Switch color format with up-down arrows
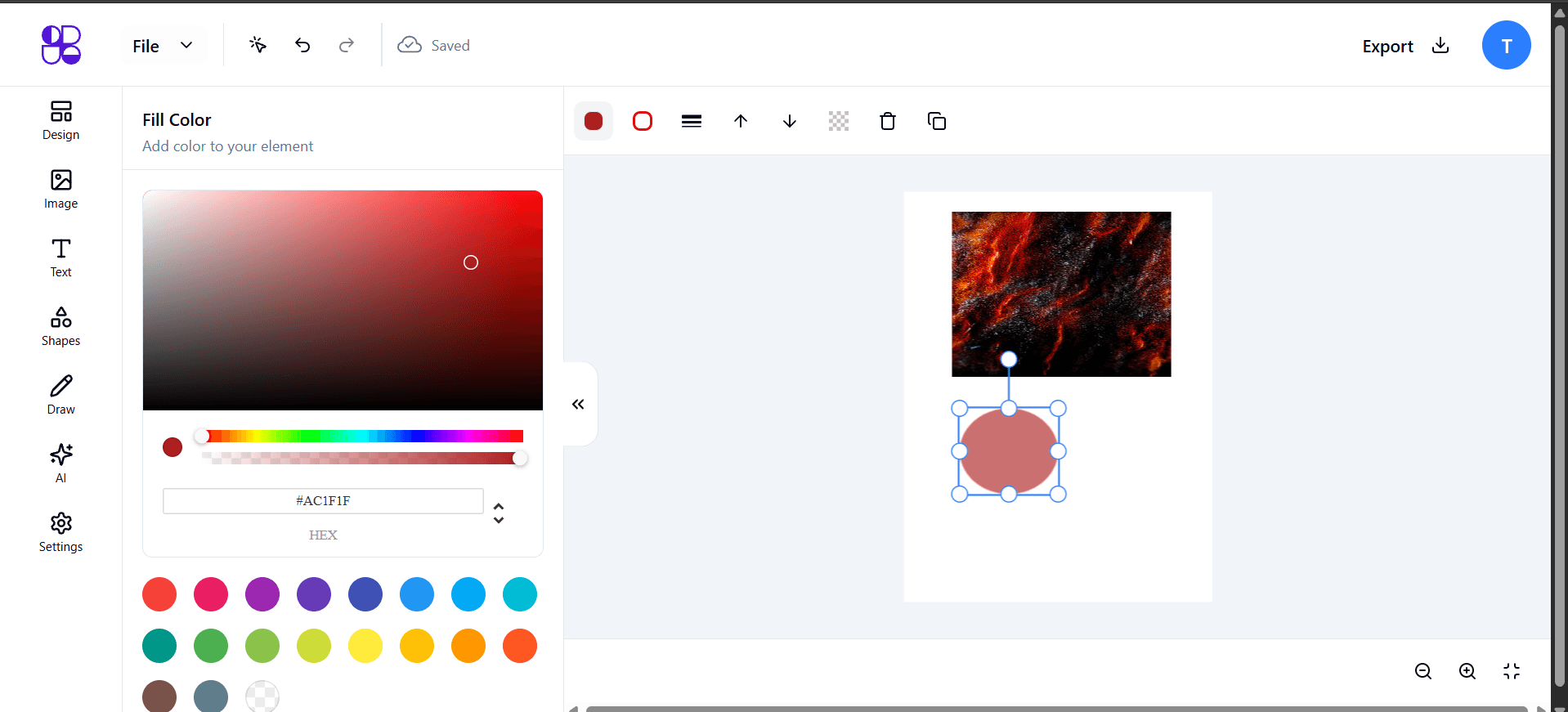The image size is (1568, 712). 499,513
